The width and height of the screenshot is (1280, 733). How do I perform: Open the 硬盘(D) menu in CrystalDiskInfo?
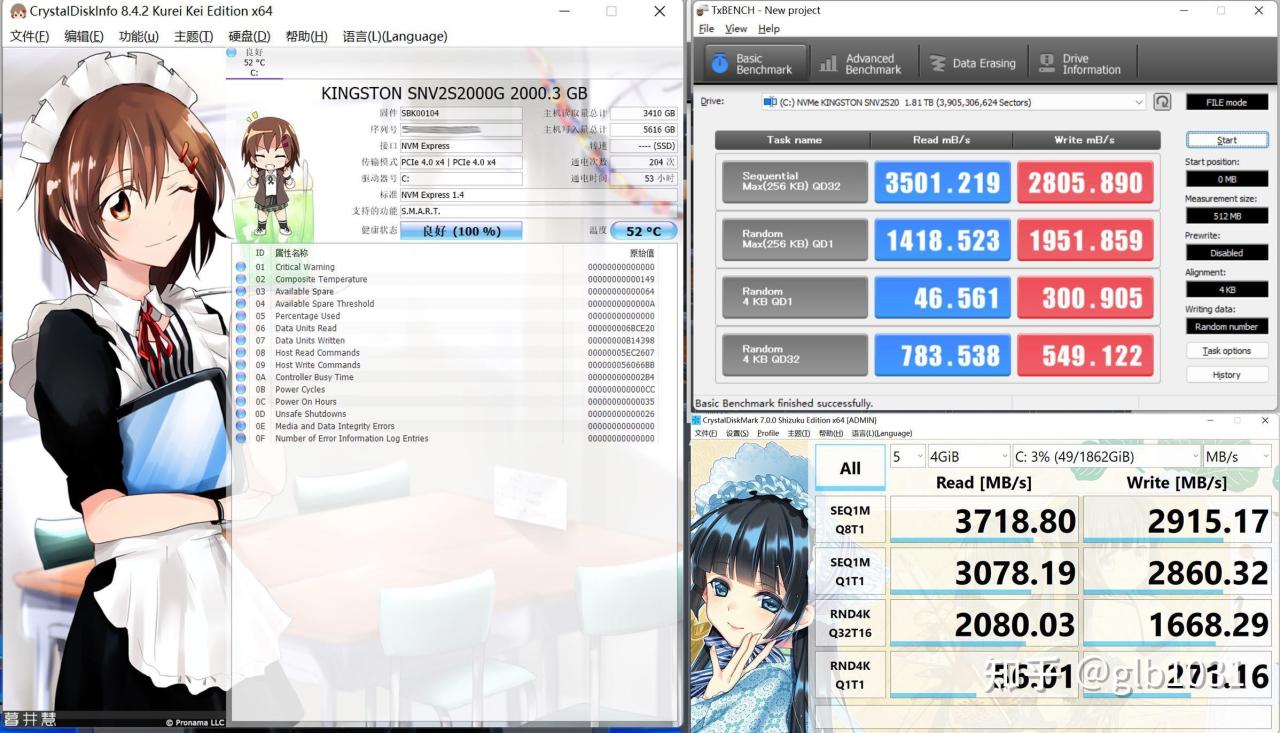[x=248, y=36]
